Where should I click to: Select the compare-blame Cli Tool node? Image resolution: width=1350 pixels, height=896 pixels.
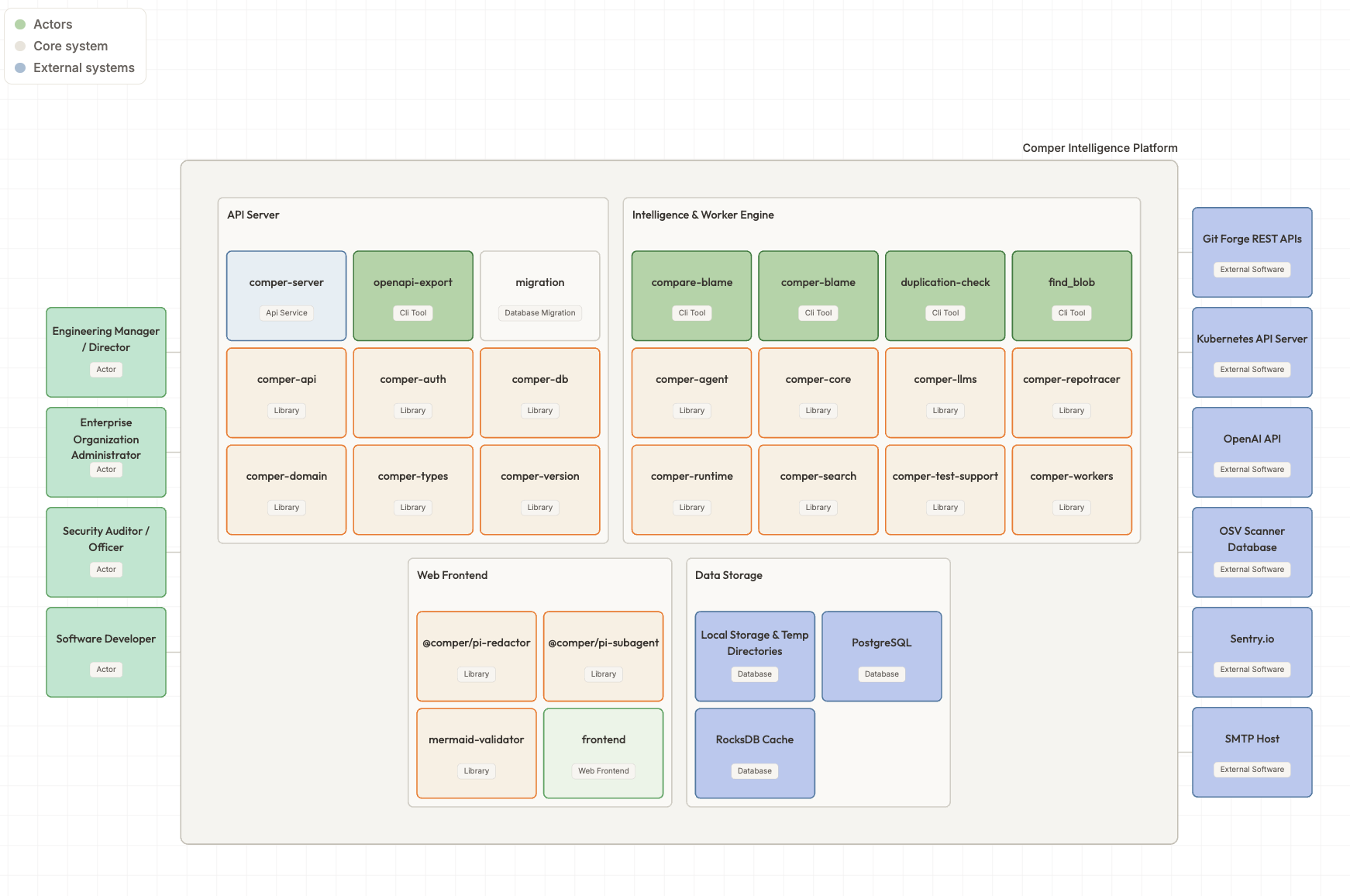click(x=692, y=296)
